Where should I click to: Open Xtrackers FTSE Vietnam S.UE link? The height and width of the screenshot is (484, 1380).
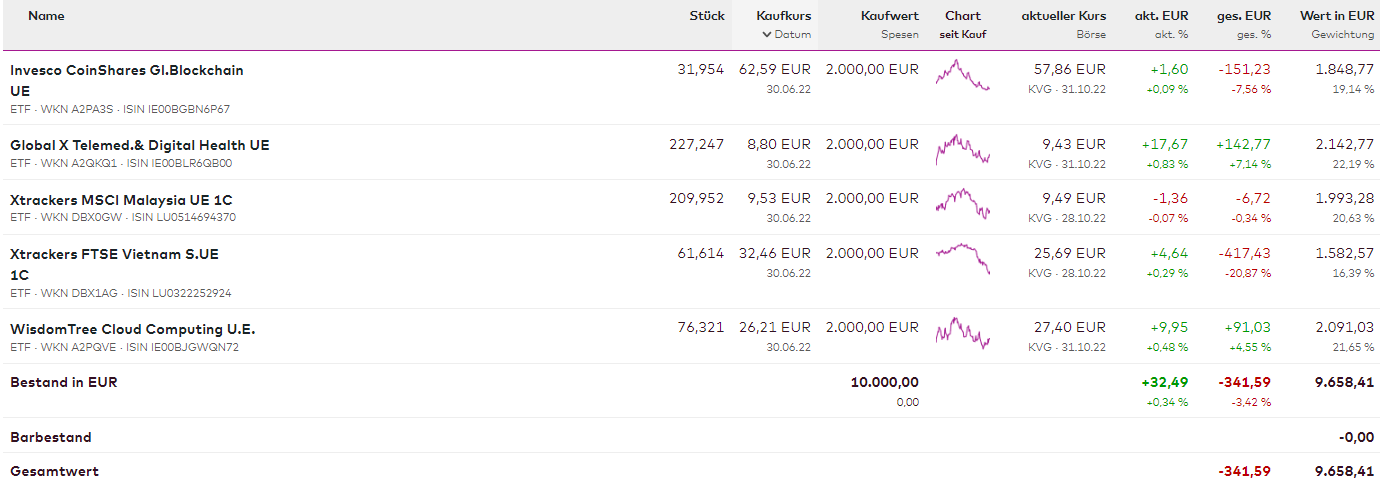point(114,254)
